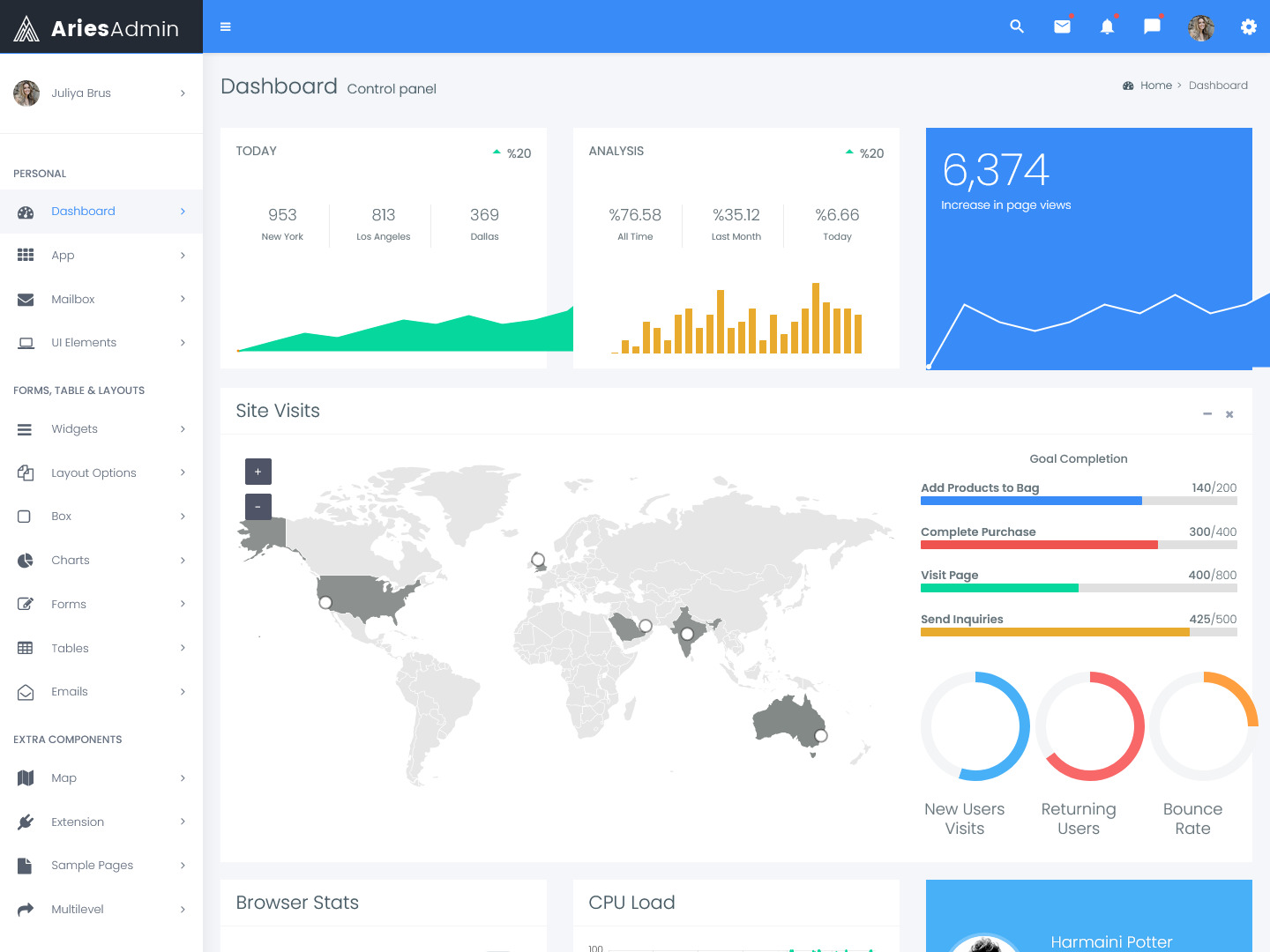1270x952 pixels.
Task: Expand the App menu chevron
Action: pyautogui.click(x=183, y=255)
